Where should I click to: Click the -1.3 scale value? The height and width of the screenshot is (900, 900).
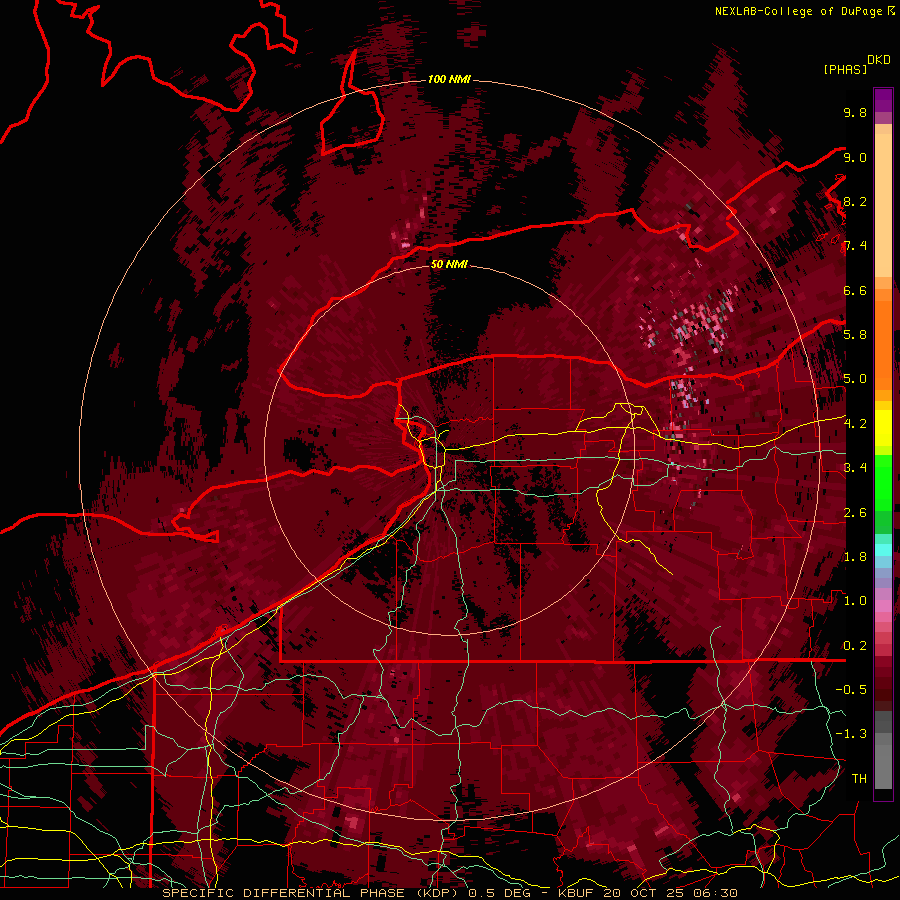point(851,734)
